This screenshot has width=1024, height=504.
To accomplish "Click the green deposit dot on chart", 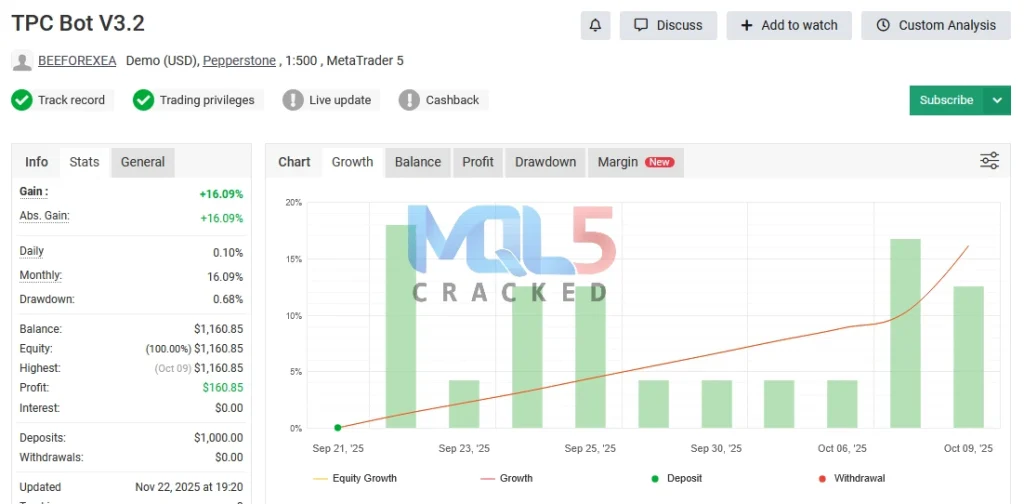I will point(338,427).
